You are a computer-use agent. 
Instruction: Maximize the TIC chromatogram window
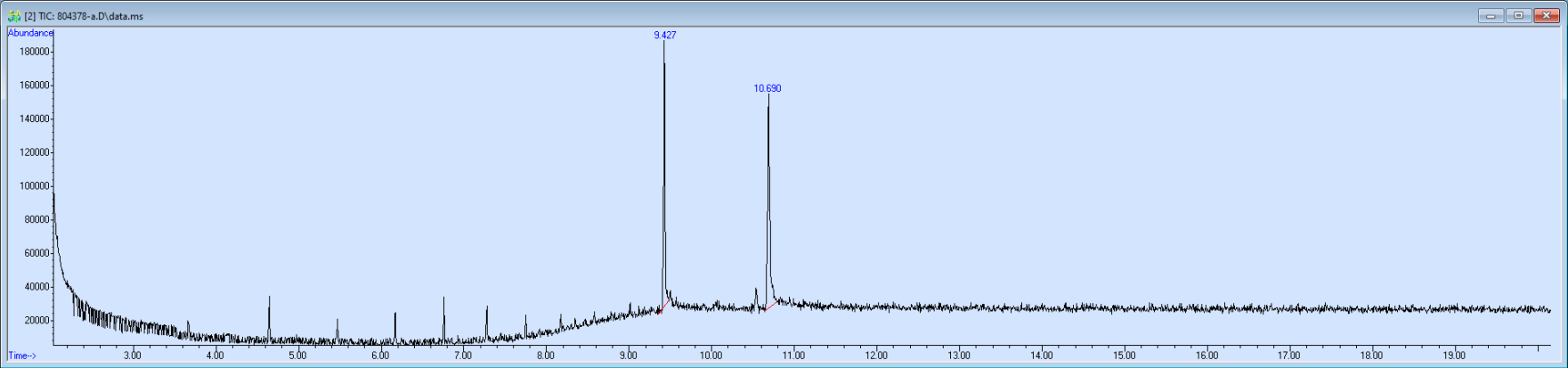[1519, 15]
